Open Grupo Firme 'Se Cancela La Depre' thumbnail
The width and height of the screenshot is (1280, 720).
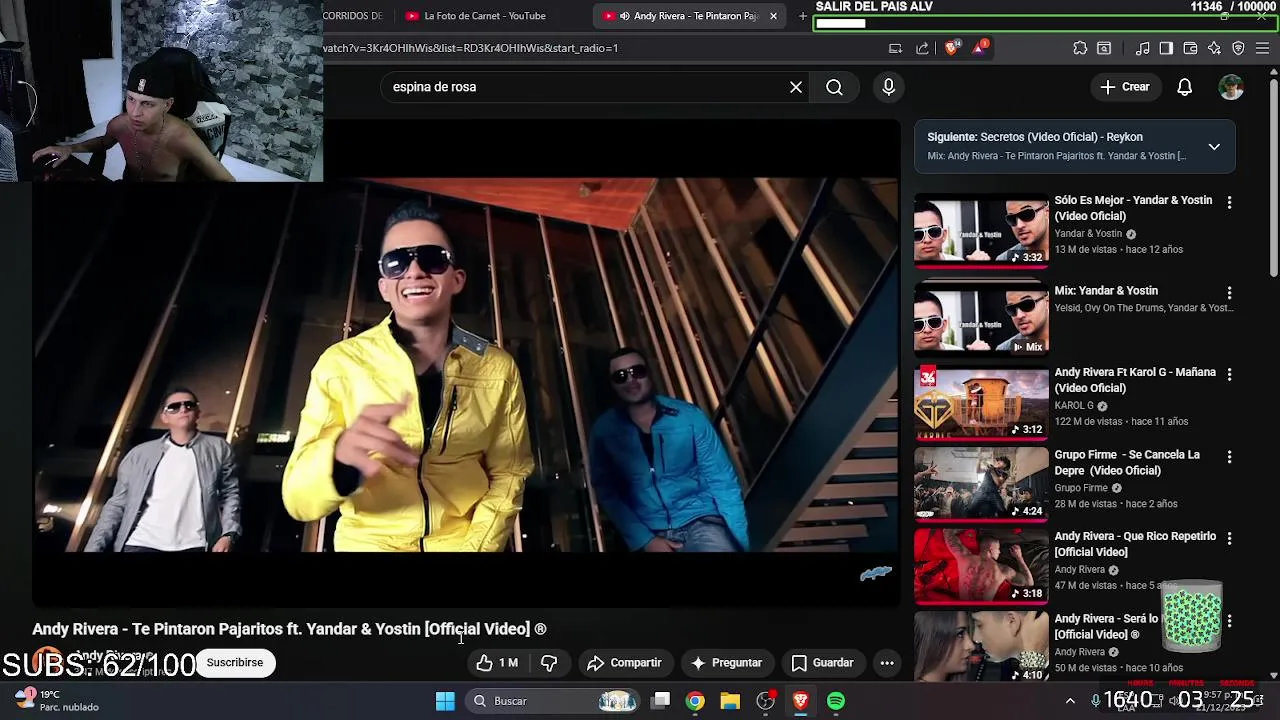point(981,484)
